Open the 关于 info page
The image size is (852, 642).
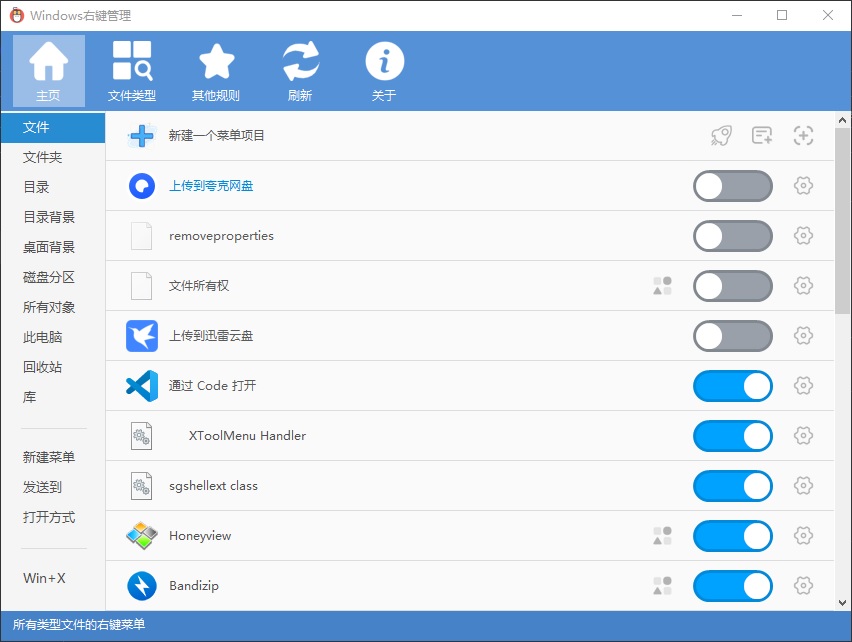tap(384, 71)
